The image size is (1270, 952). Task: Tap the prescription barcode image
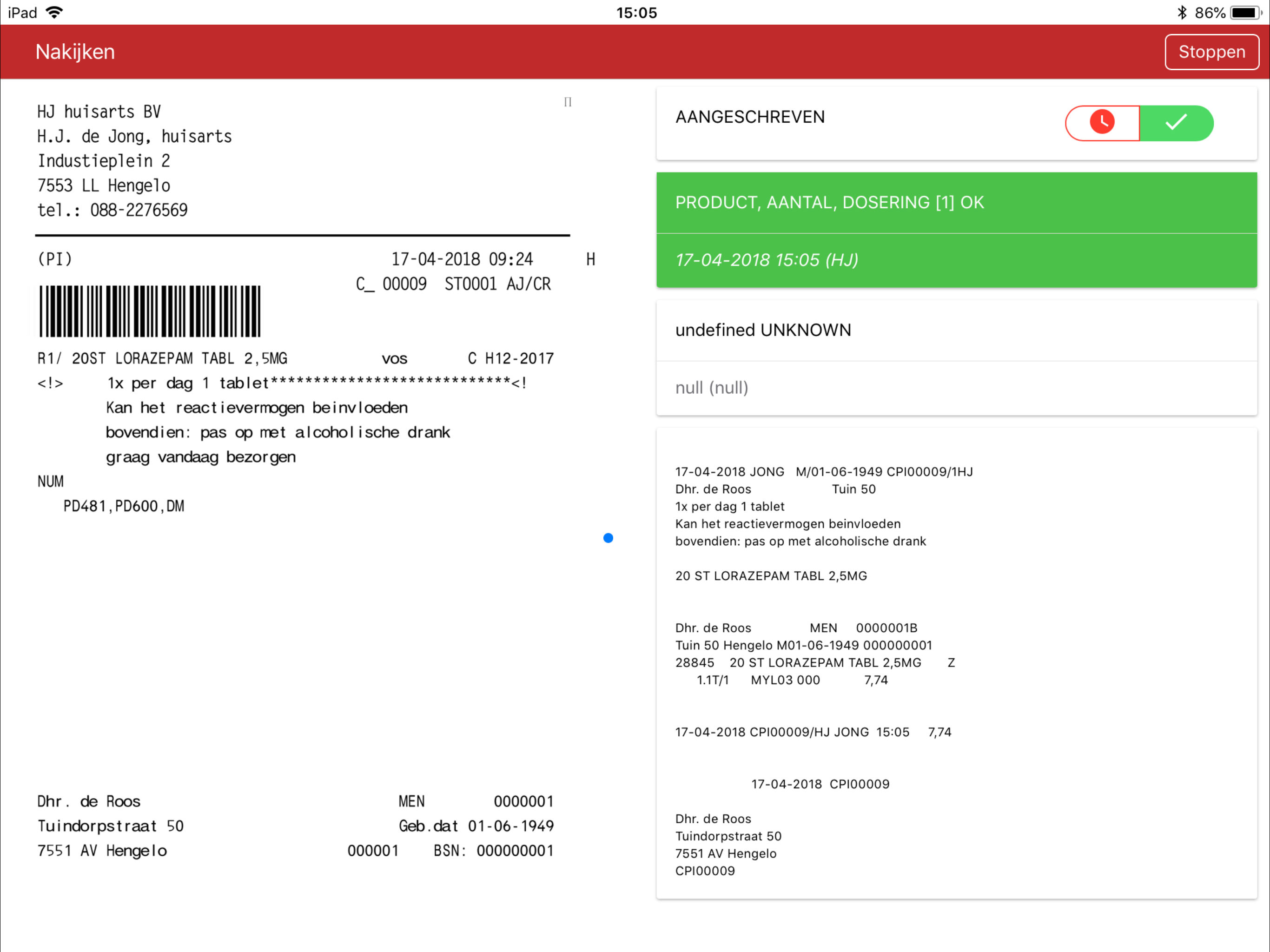click(x=150, y=311)
